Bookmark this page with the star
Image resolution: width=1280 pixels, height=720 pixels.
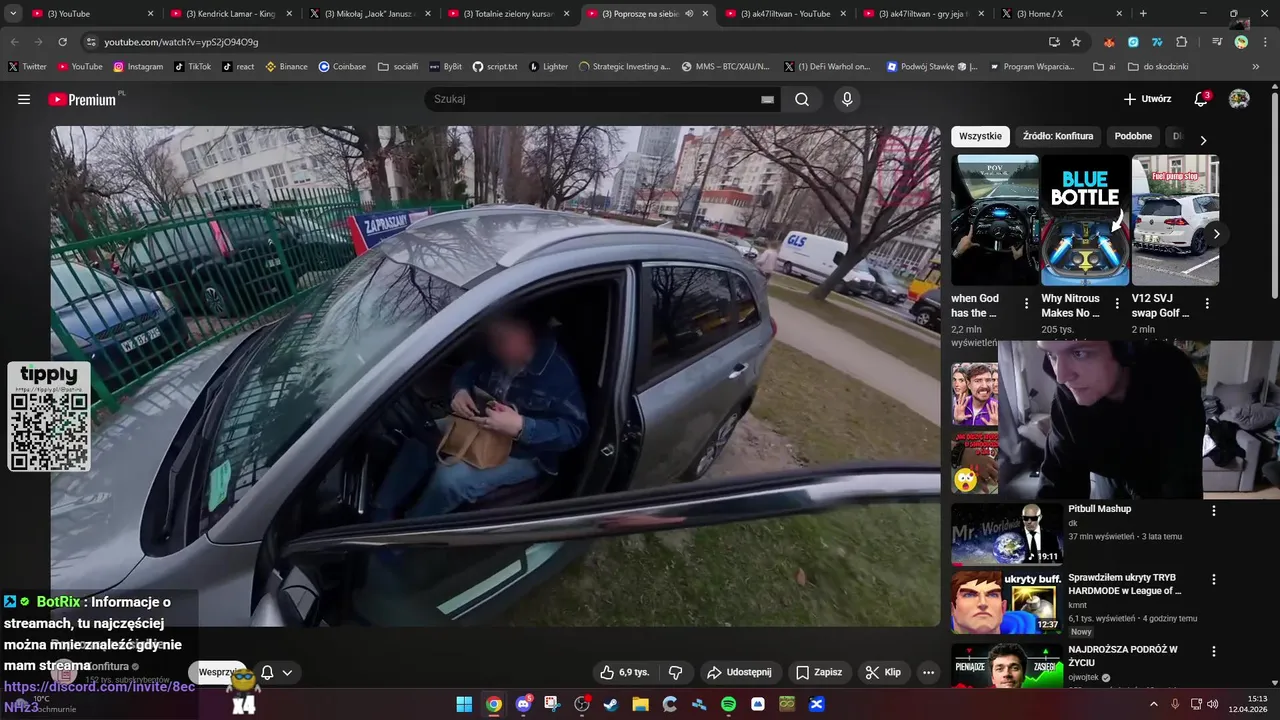(x=1076, y=42)
